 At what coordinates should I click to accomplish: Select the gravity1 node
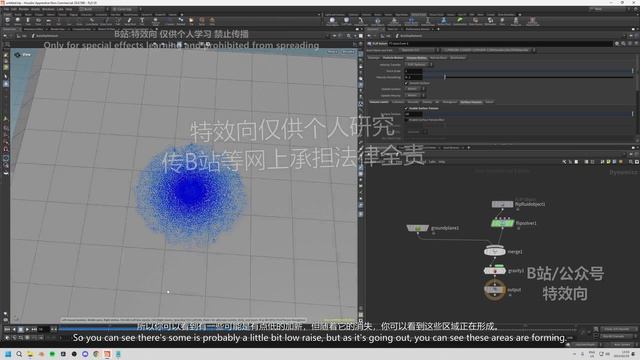495,271
